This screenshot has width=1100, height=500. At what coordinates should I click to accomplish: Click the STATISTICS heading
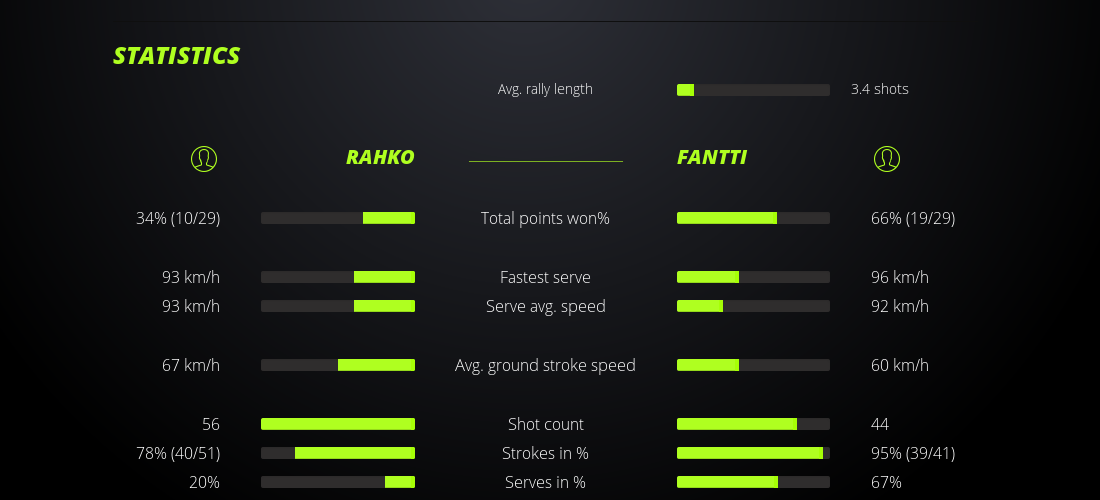pyautogui.click(x=177, y=56)
